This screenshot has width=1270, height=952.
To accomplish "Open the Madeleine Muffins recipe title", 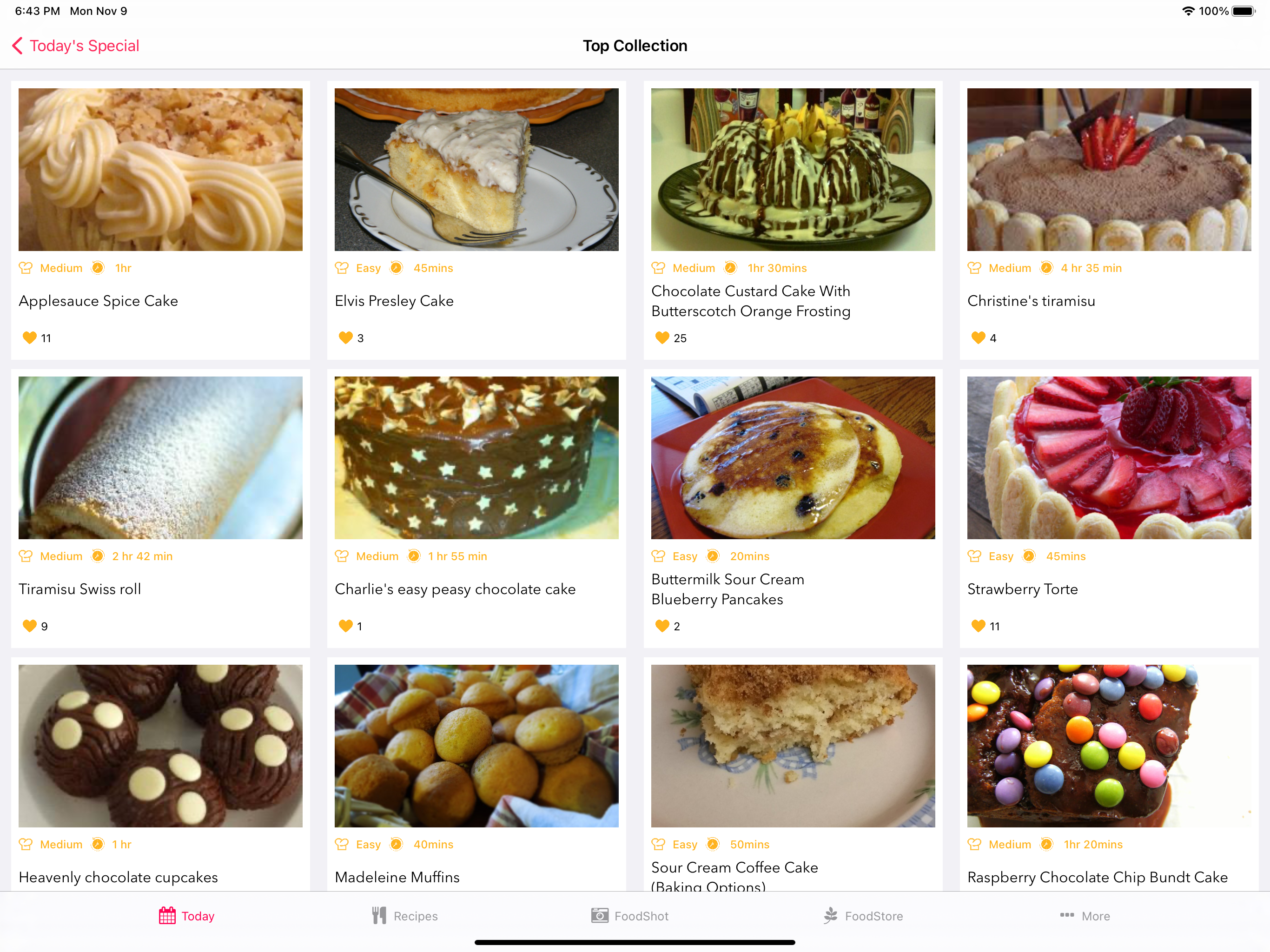I will click(397, 877).
